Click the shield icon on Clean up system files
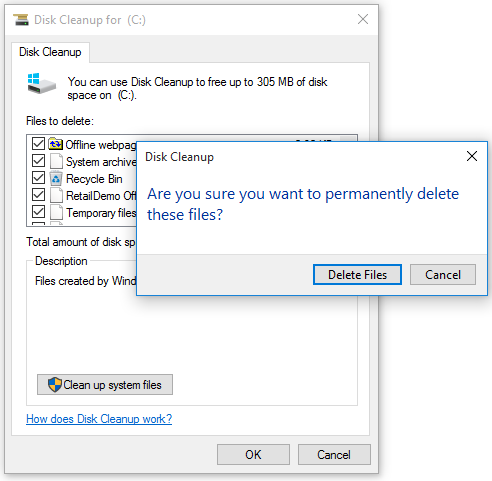492x481 pixels. [x=55, y=385]
